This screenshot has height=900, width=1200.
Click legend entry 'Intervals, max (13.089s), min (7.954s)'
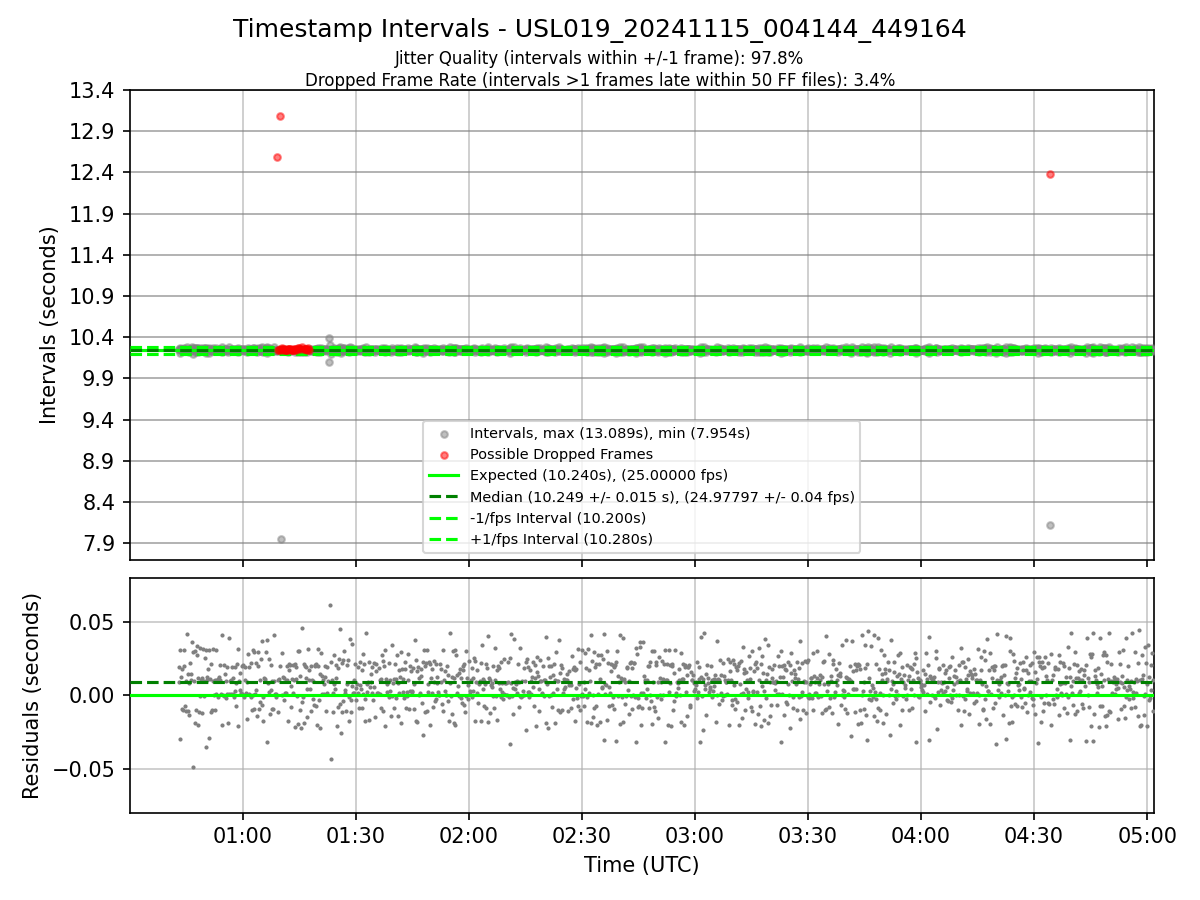pos(610,433)
